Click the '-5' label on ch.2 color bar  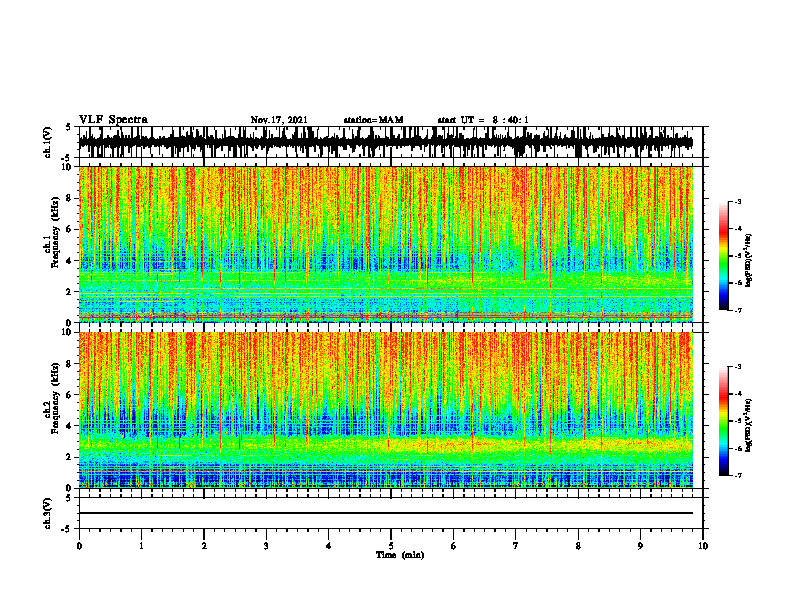point(737,421)
